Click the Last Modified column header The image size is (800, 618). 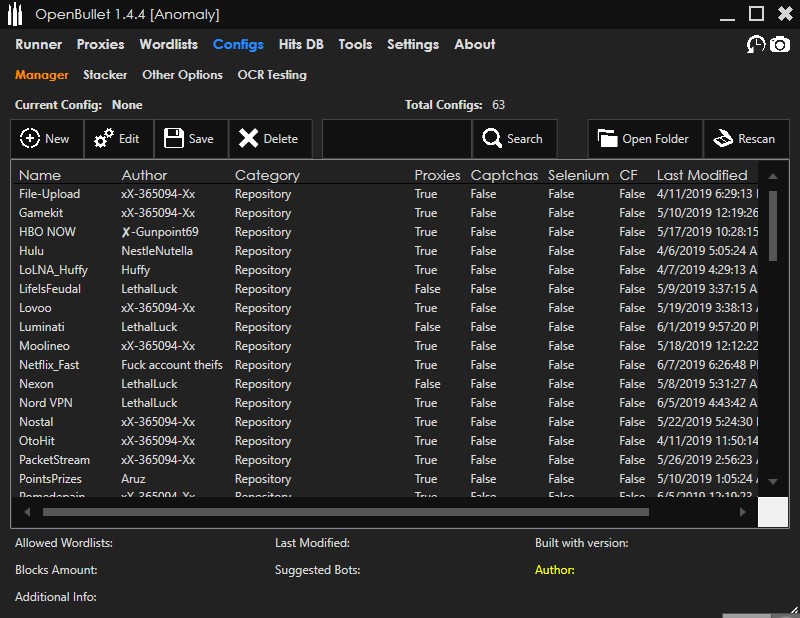click(x=702, y=175)
